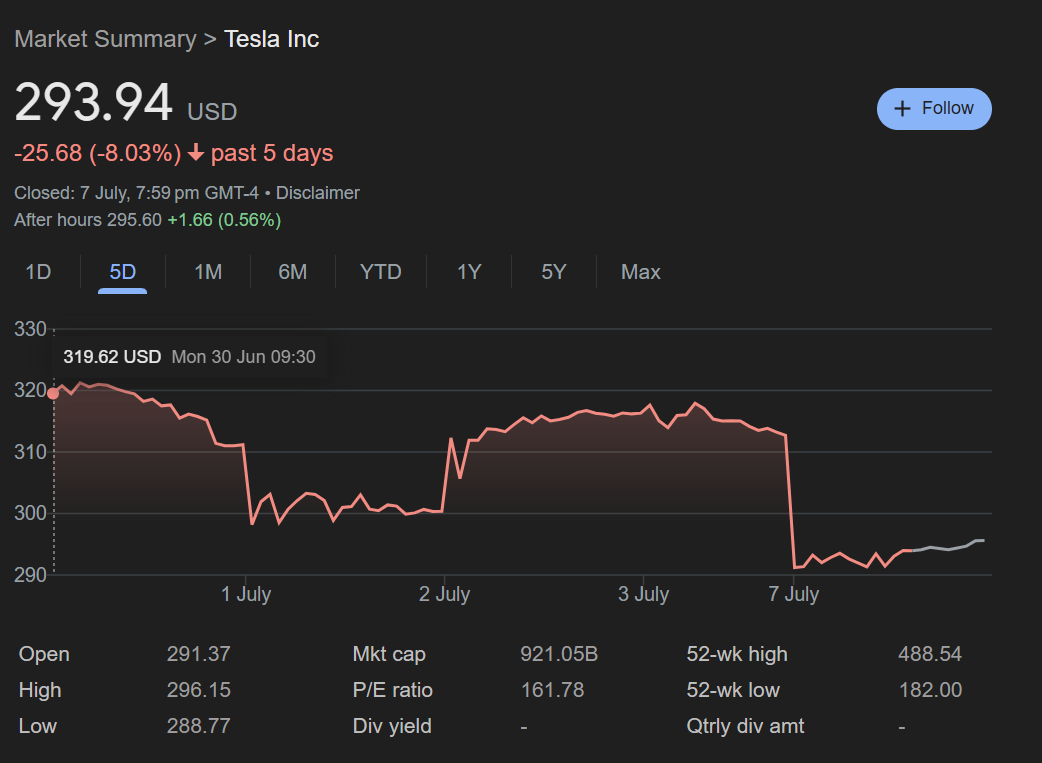
Task: Click the 290 y-axis label
Action: pos(30,575)
